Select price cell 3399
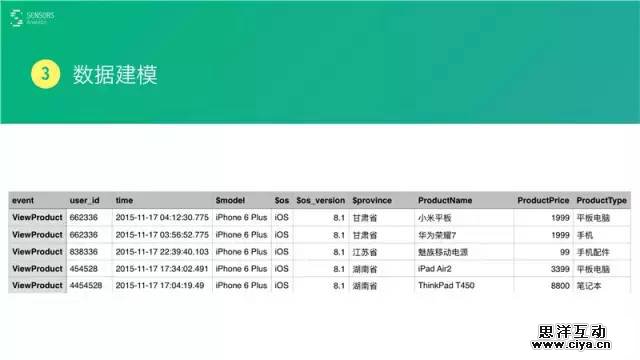The width and height of the screenshot is (640, 360). click(560, 269)
